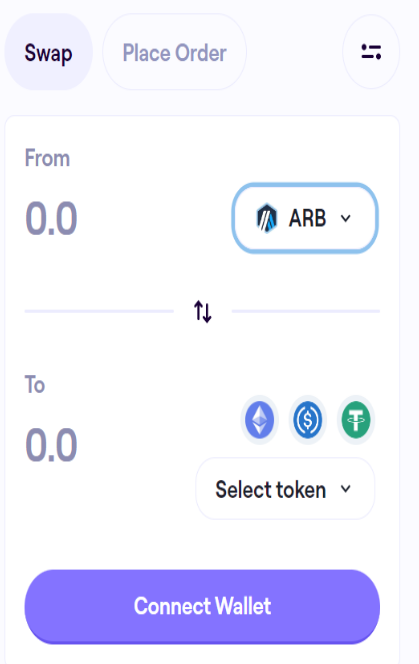Viewport: 419px width, 664px height.
Task: Click the Connect Wallet button
Action: (202, 606)
